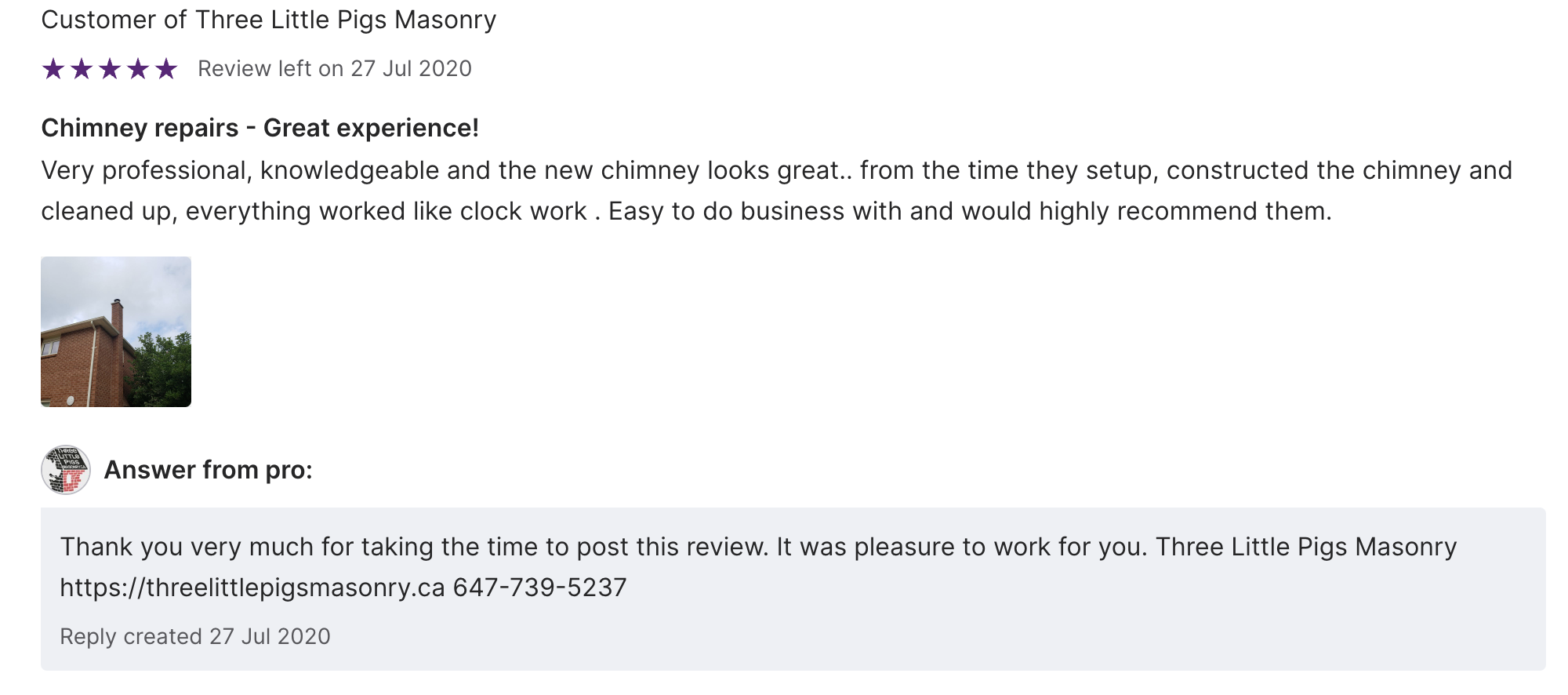Click "Three Little Pigs Masonry" signature in the reply
The image size is (1568, 695).
pyautogui.click(x=1306, y=547)
